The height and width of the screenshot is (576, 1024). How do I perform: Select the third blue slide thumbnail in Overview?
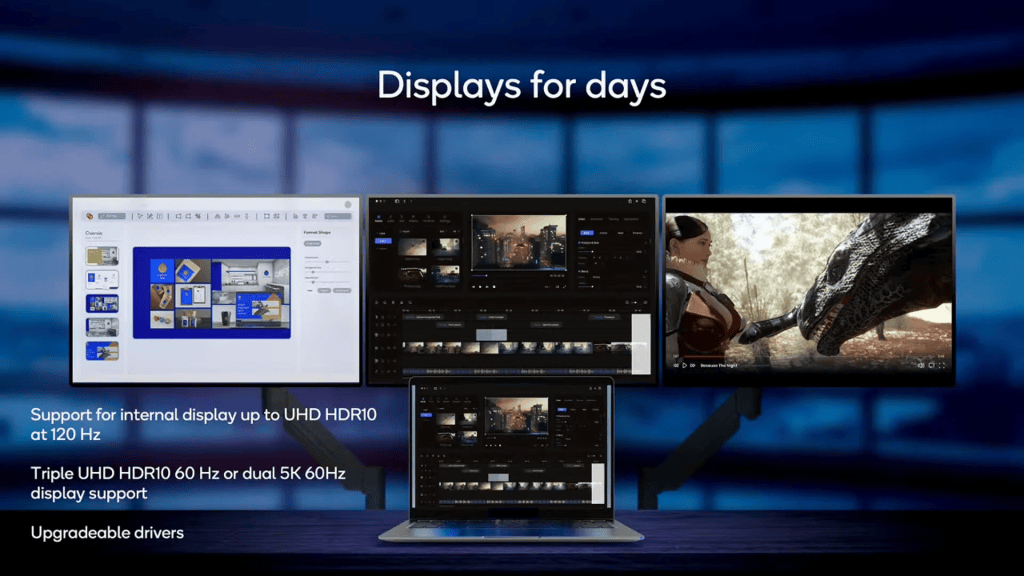pos(102,303)
